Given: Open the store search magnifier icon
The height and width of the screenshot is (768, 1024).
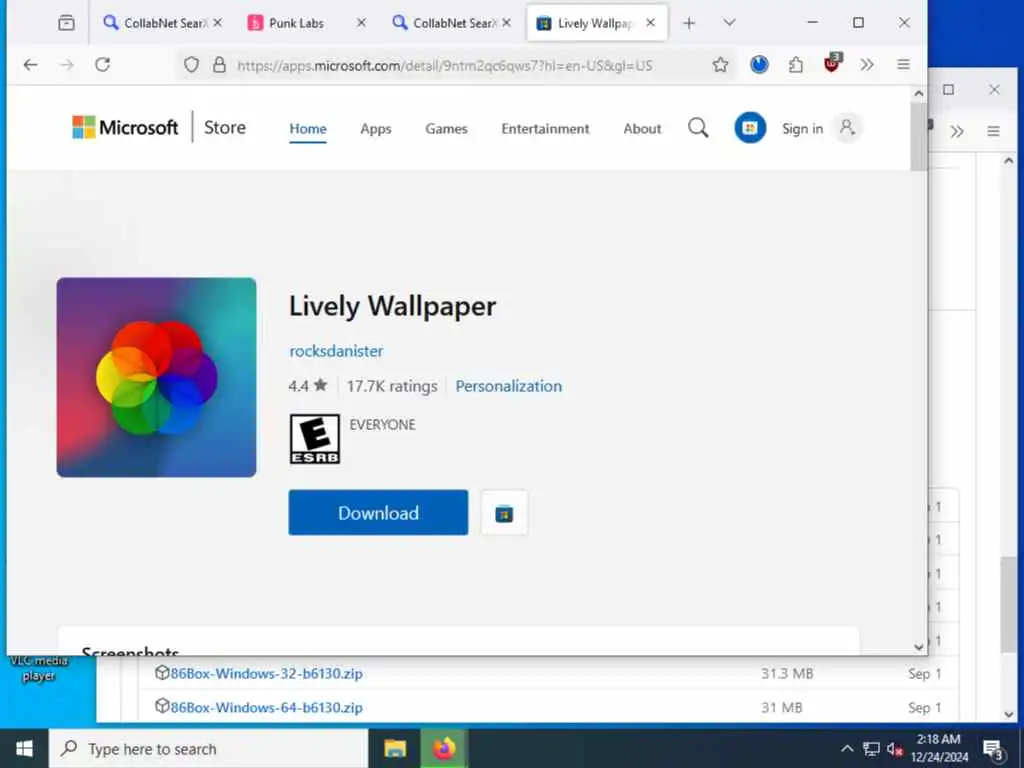Looking at the screenshot, I should pos(698,128).
